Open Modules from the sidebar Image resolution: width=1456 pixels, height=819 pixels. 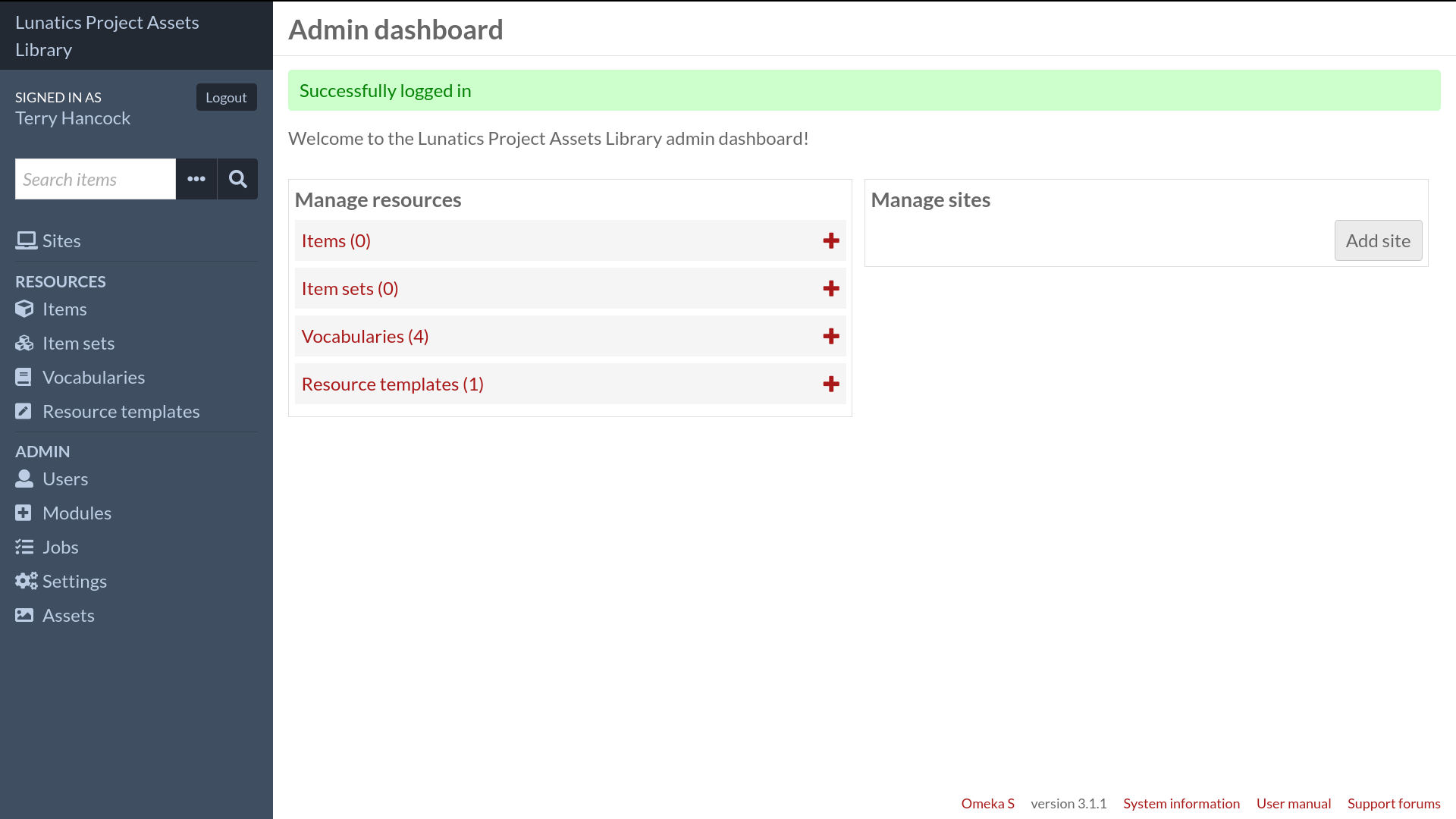[x=77, y=513]
